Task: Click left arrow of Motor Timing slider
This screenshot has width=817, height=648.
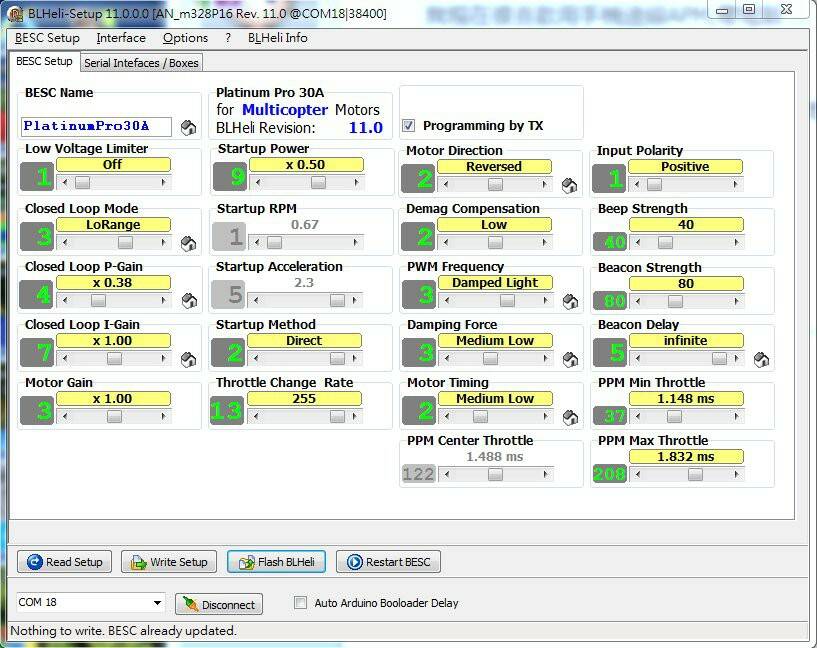Action: (447, 416)
